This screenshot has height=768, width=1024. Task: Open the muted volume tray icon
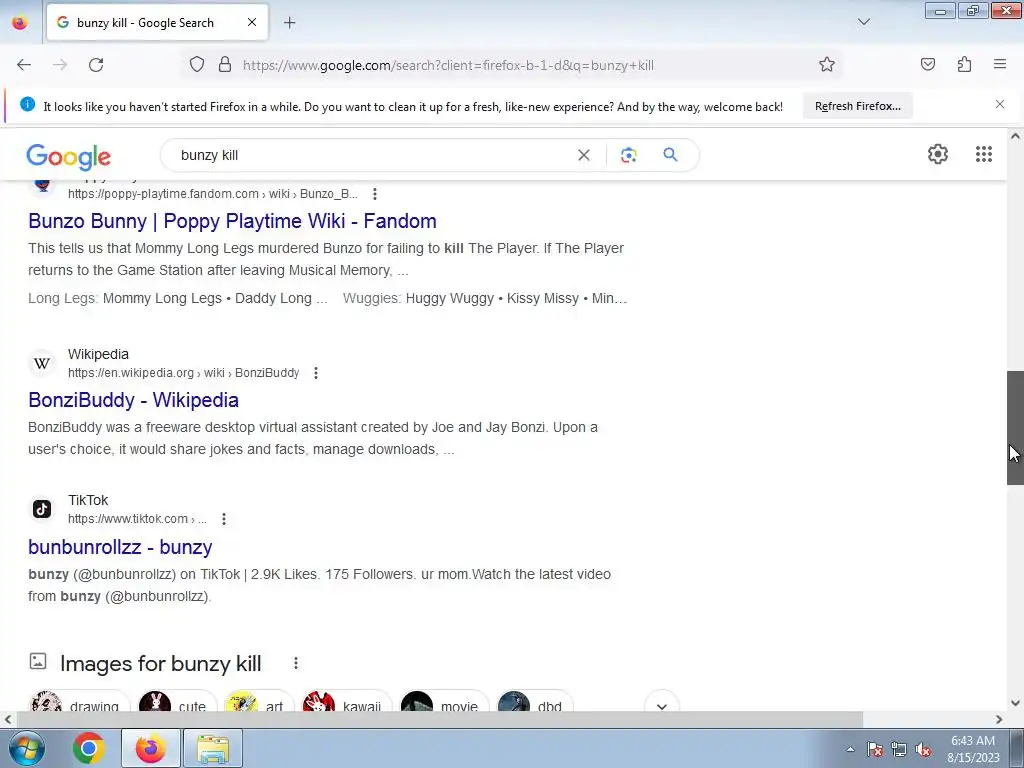923,750
